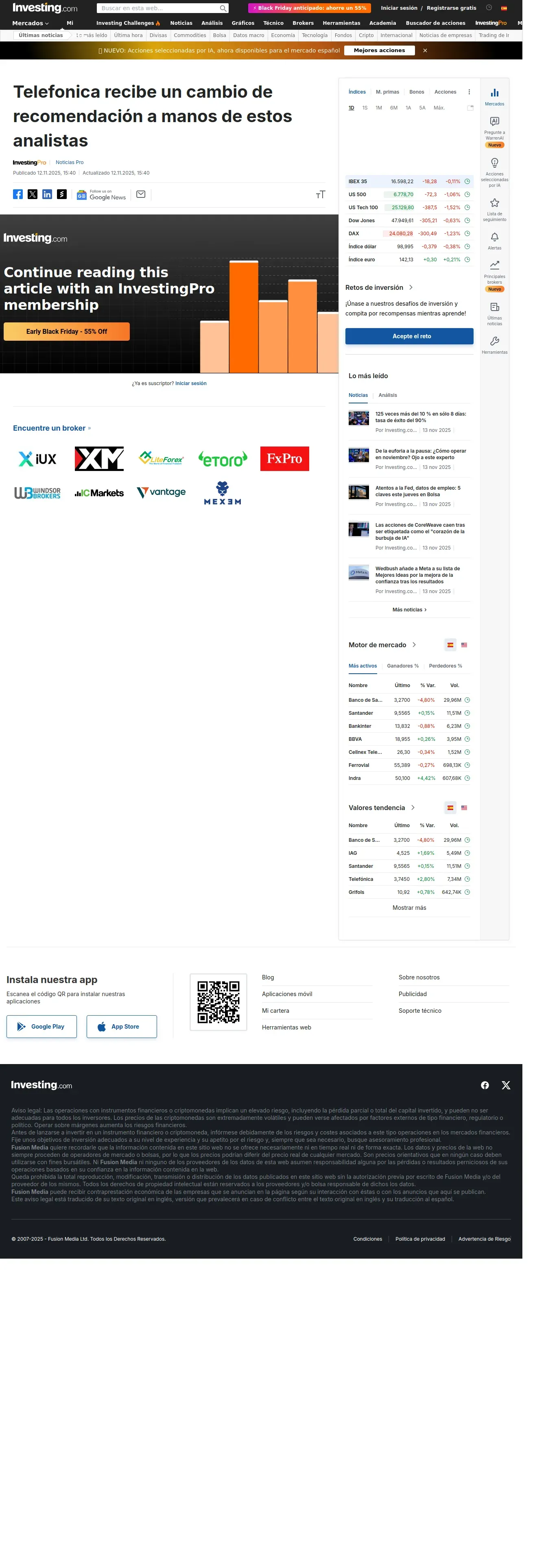
Task: Select Máx. chart timeframe
Action: tap(439, 108)
